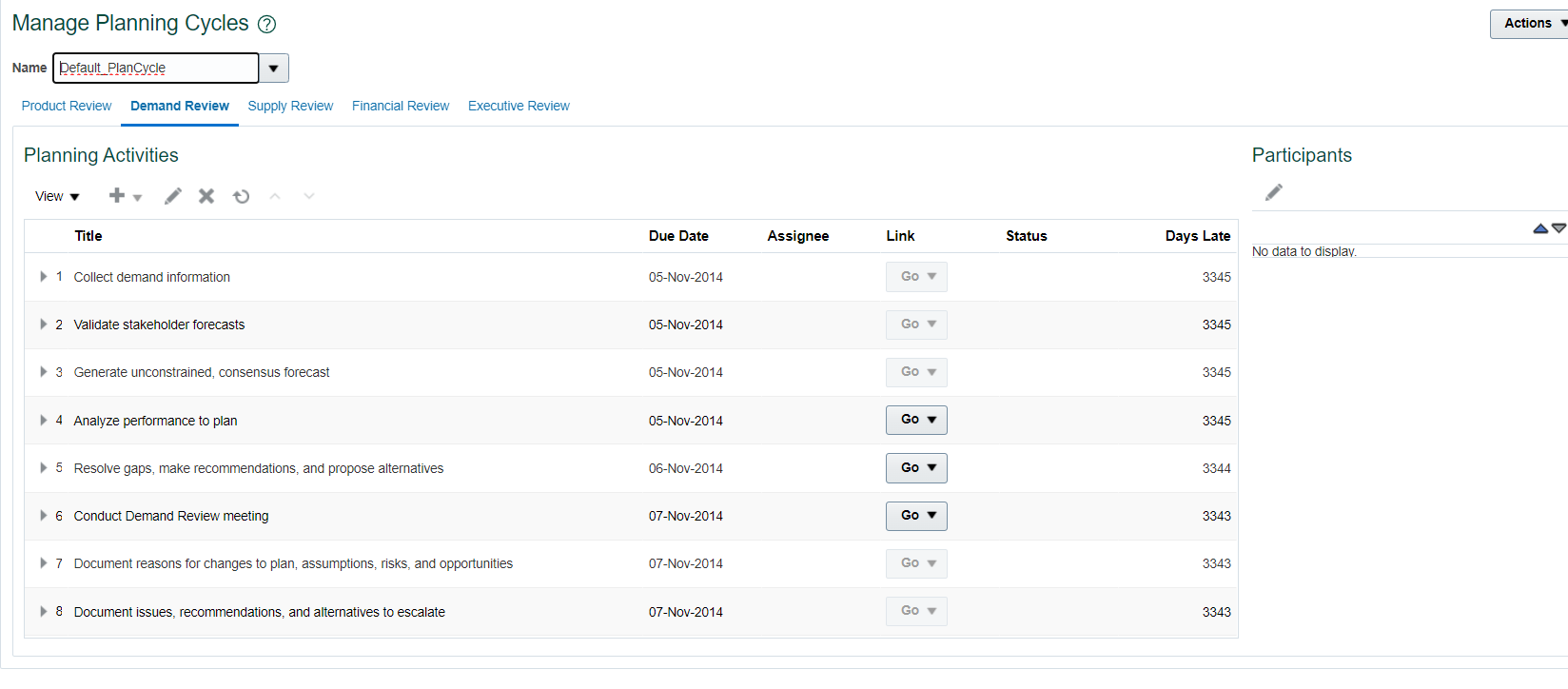Image resolution: width=1568 pixels, height=689 pixels.
Task: Switch to the Supply Review tab
Action: point(290,106)
